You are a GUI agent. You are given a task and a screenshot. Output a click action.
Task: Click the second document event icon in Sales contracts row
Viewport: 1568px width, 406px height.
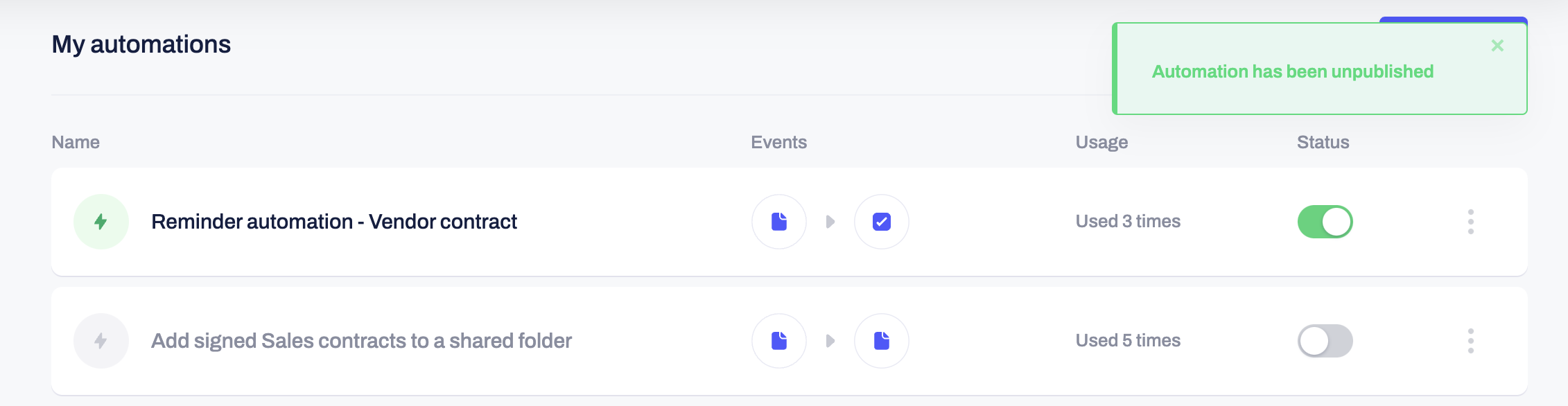pyautogui.click(x=882, y=341)
